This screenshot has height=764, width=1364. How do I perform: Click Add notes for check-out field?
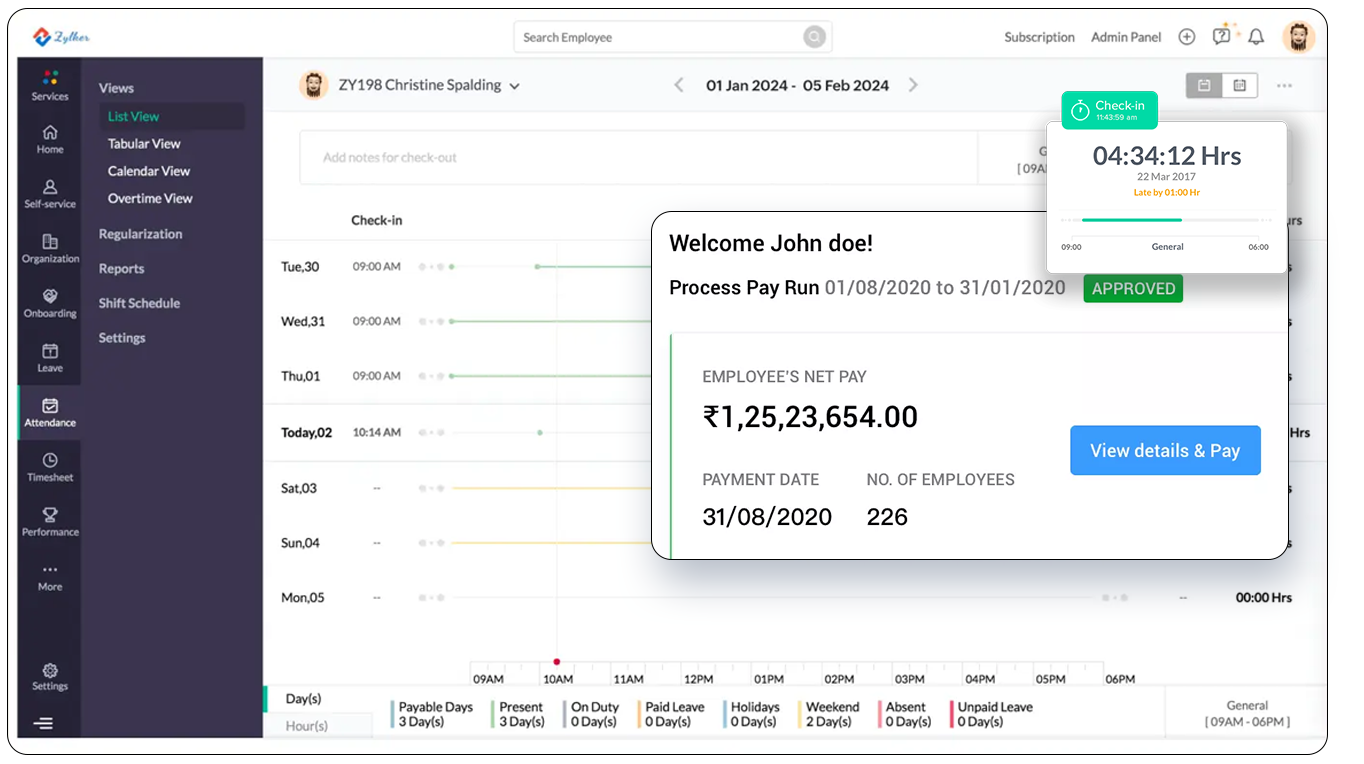638,158
